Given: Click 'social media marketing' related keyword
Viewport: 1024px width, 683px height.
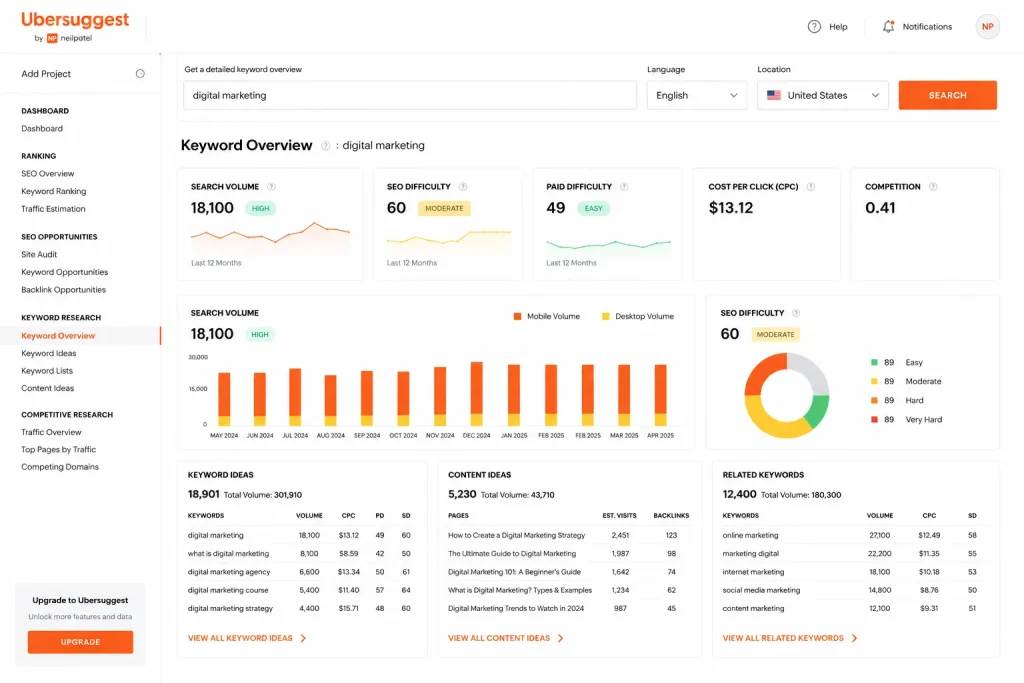Looking at the screenshot, I should click(761, 590).
